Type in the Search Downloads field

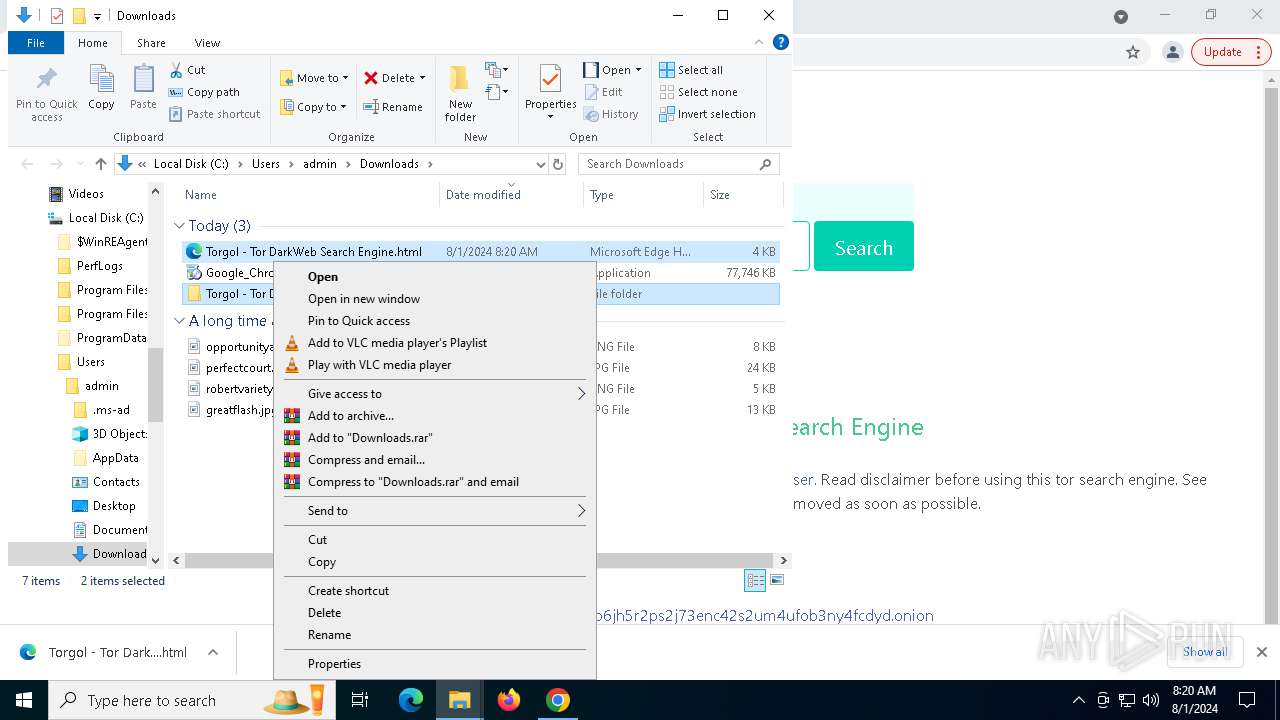point(670,164)
